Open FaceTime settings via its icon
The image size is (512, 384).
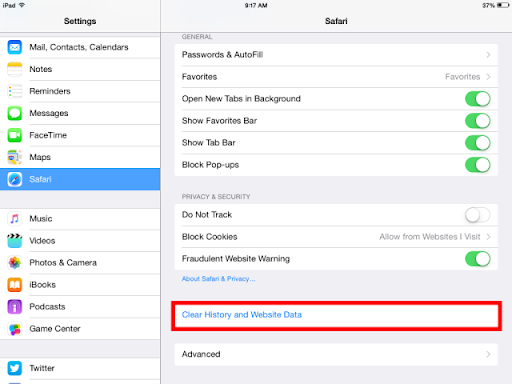15,135
